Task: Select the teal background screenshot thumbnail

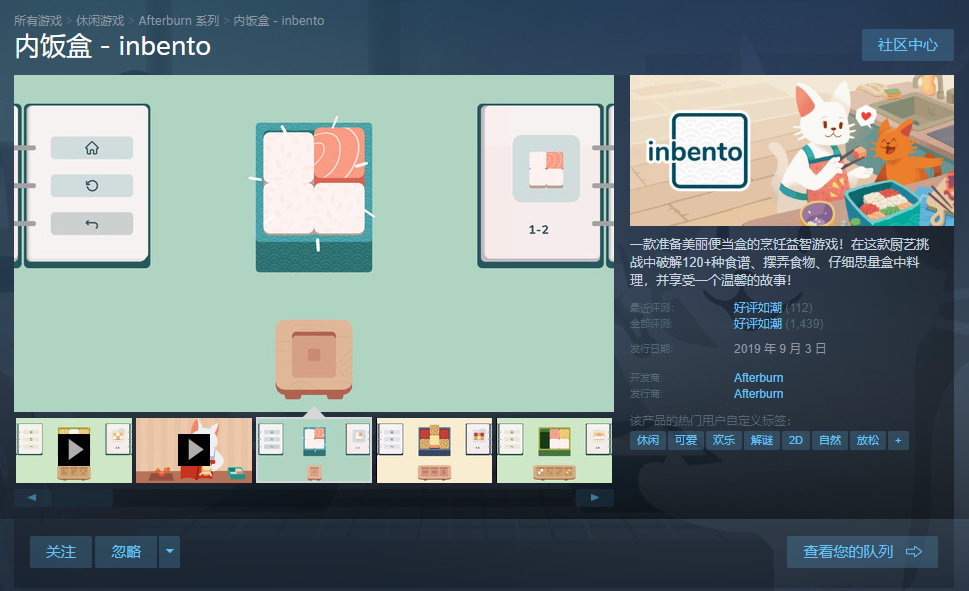Action: click(x=314, y=450)
